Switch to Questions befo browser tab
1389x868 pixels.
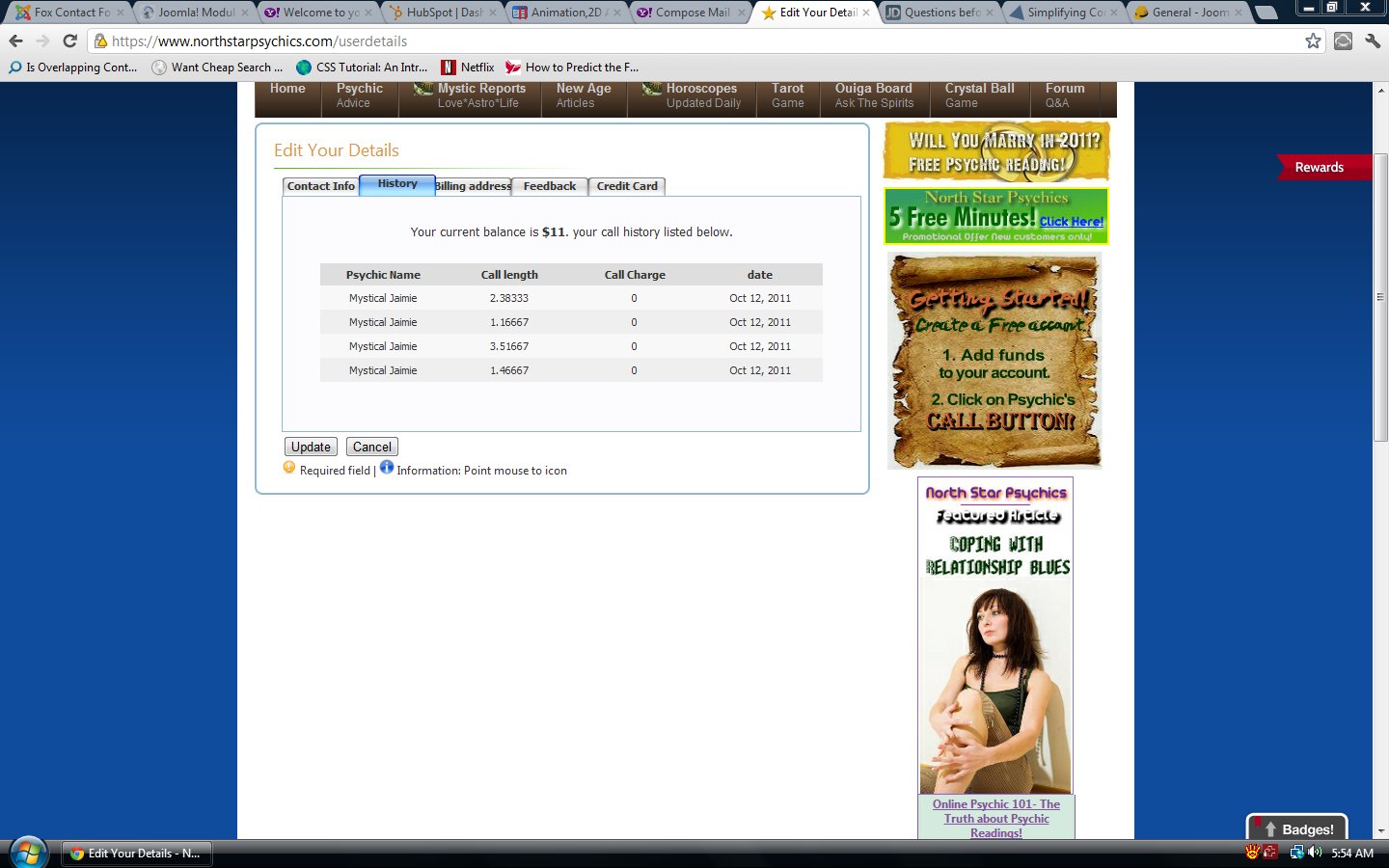tap(940, 13)
